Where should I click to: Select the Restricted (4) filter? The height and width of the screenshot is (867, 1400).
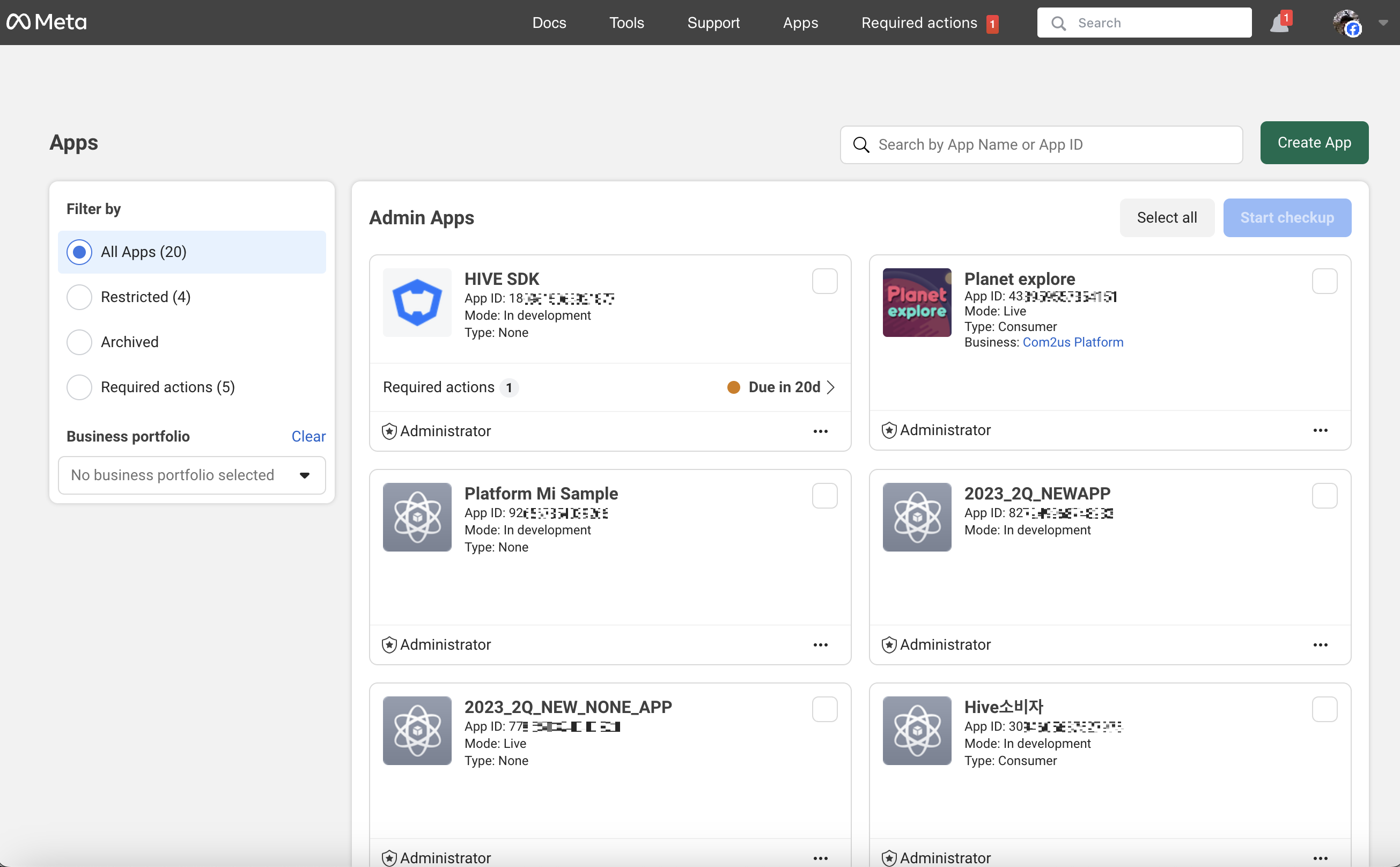point(80,297)
